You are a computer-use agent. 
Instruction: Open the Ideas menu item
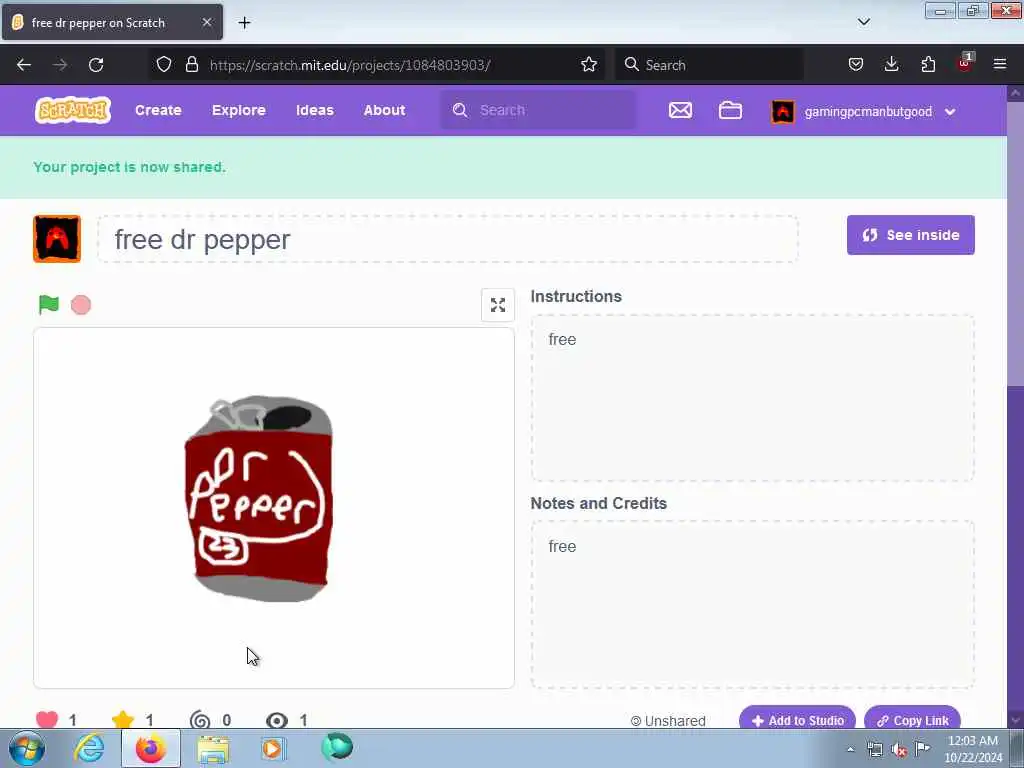coord(315,110)
